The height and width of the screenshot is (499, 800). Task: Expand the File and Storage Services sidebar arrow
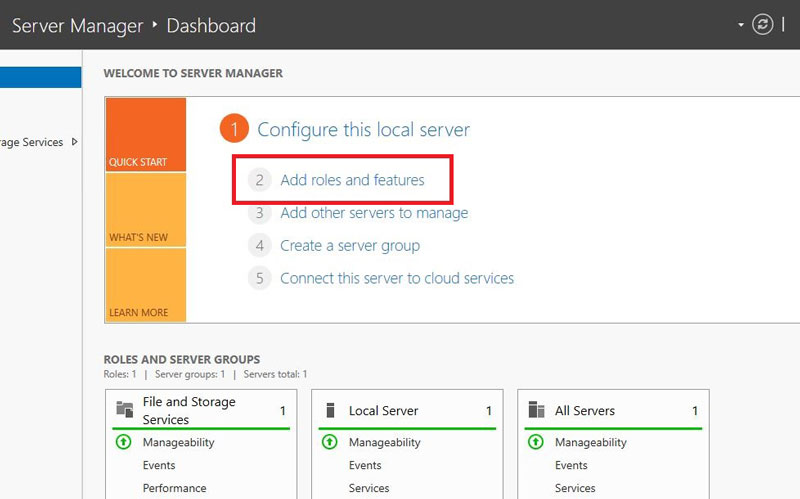click(x=74, y=142)
